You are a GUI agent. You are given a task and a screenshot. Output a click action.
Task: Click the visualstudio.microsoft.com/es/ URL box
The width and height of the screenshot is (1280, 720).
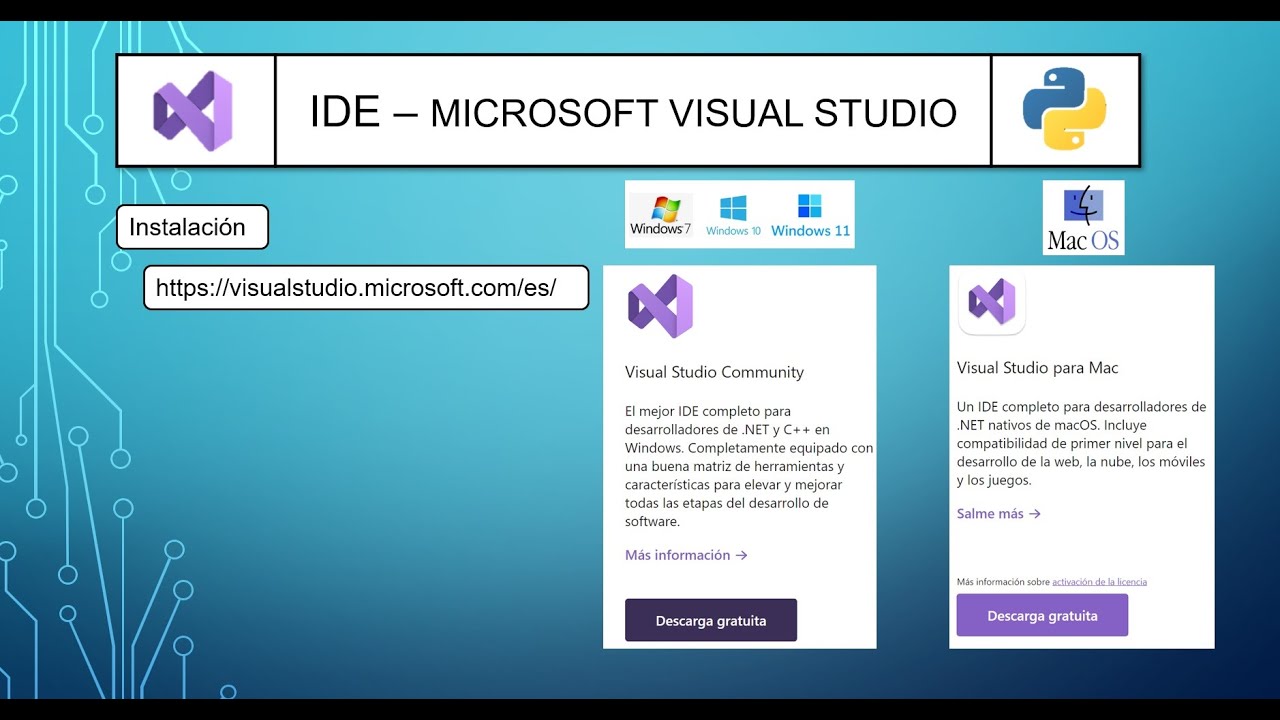(366, 288)
